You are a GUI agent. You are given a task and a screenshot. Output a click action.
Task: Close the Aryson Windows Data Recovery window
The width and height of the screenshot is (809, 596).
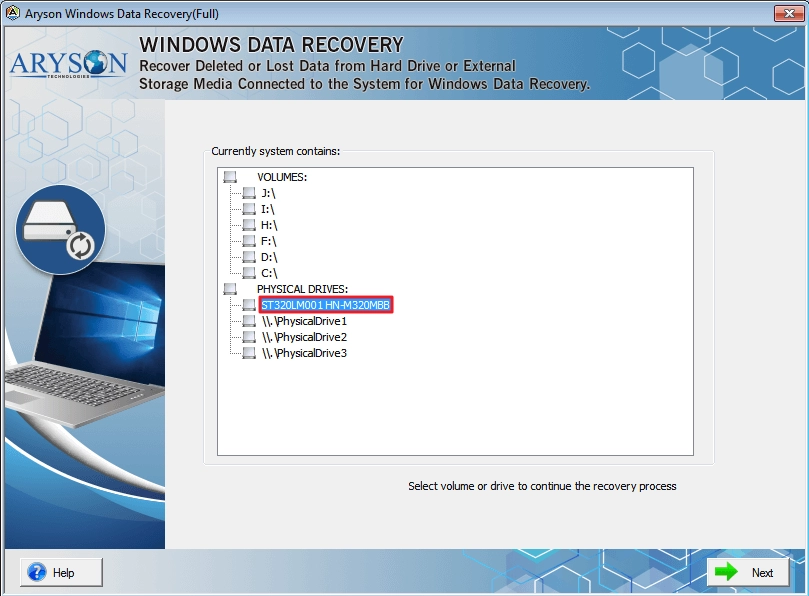(789, 13)
